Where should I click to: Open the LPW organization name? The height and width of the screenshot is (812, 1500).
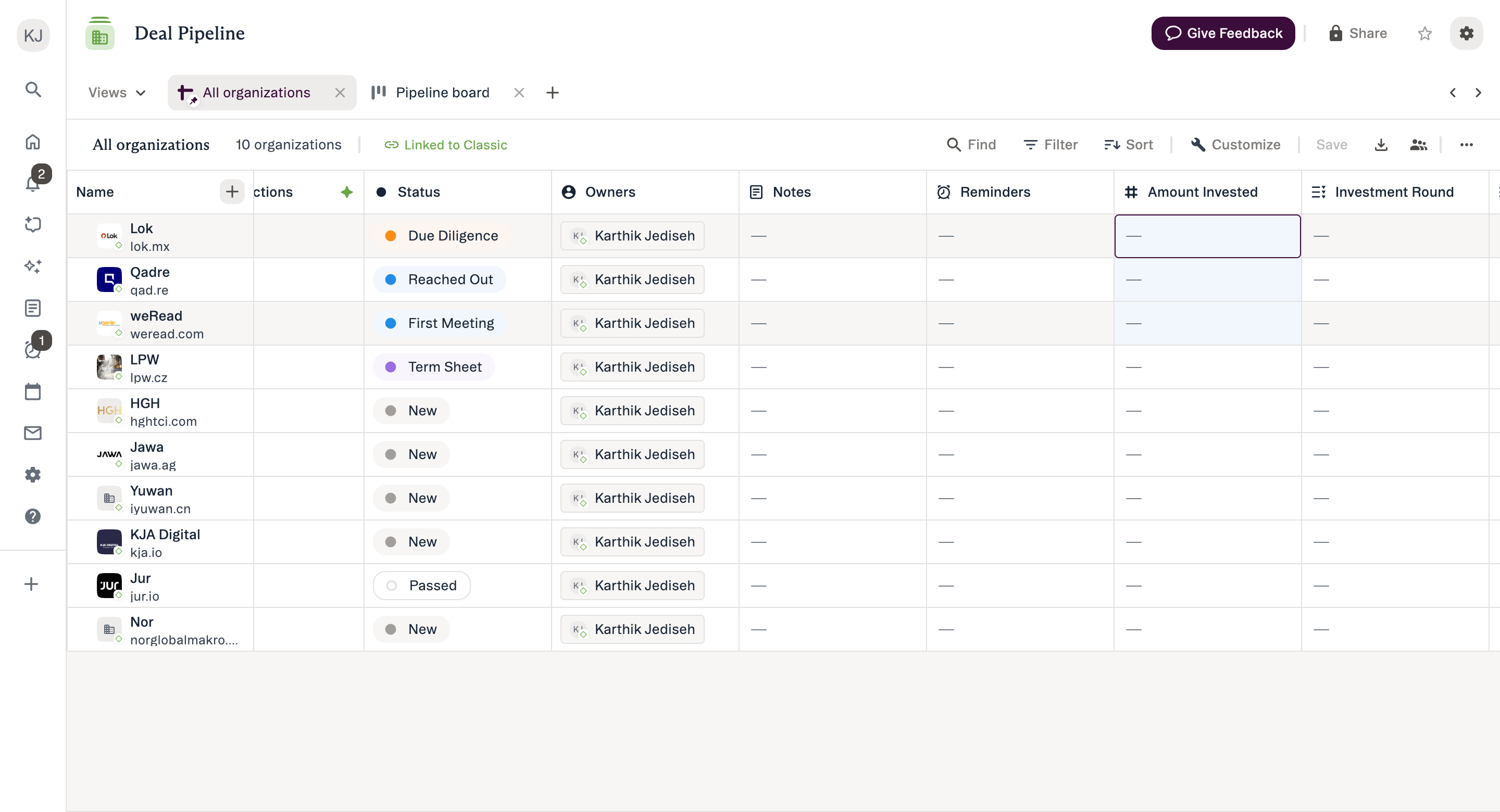(x=144, y=360)
